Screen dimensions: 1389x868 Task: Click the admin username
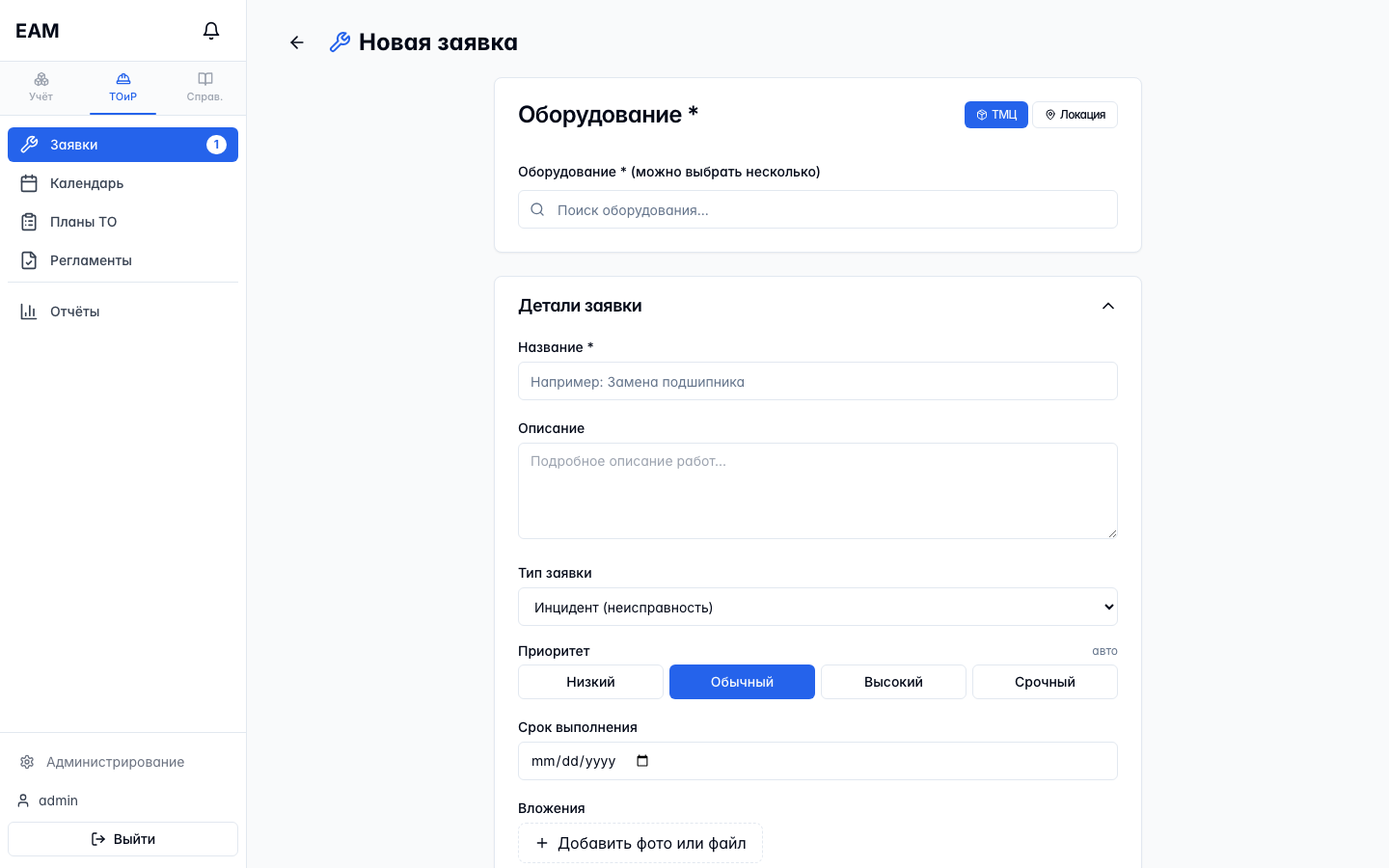[x=58, y=800]
